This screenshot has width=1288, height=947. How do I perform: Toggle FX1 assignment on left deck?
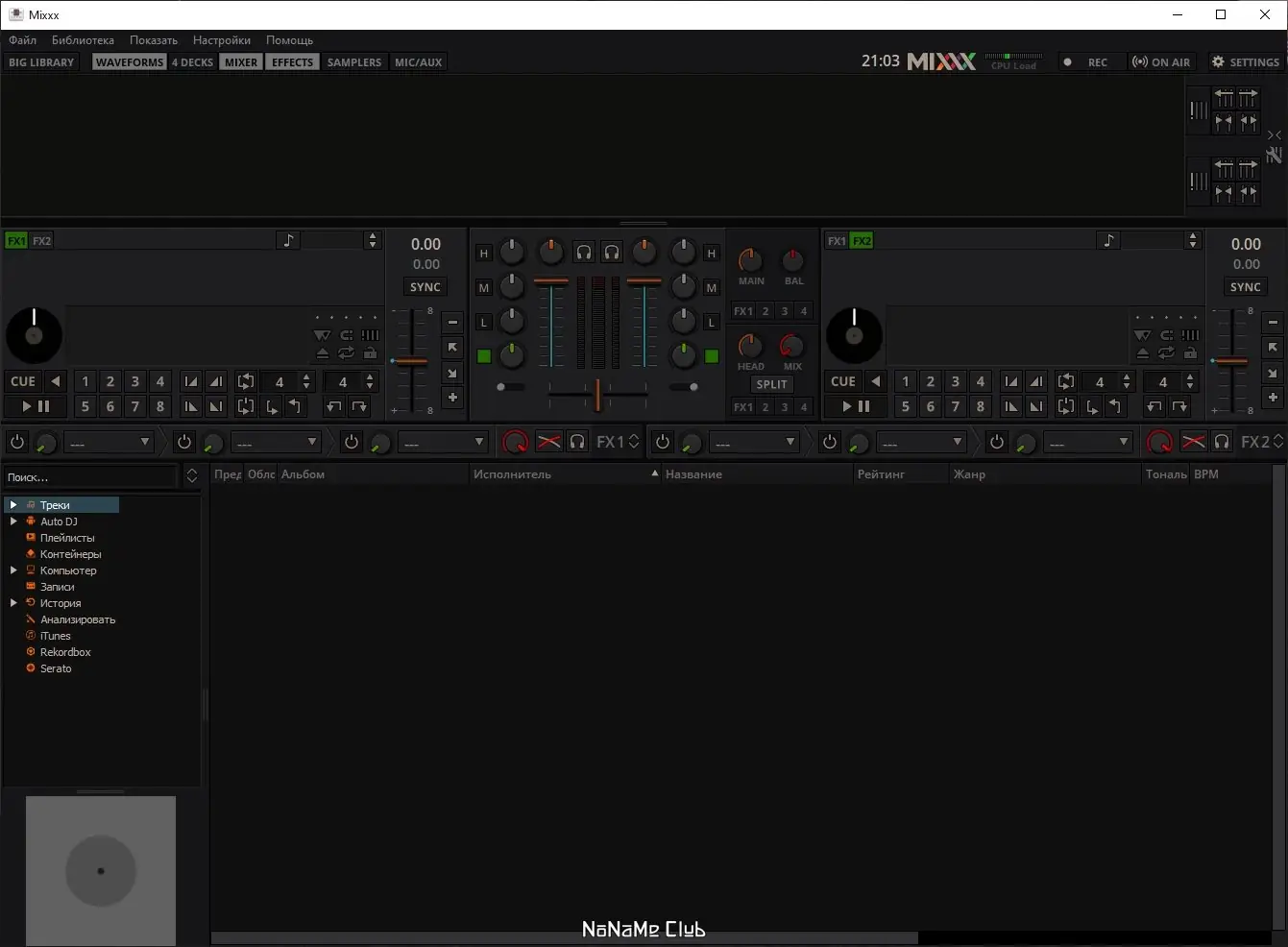click(16, 241)
